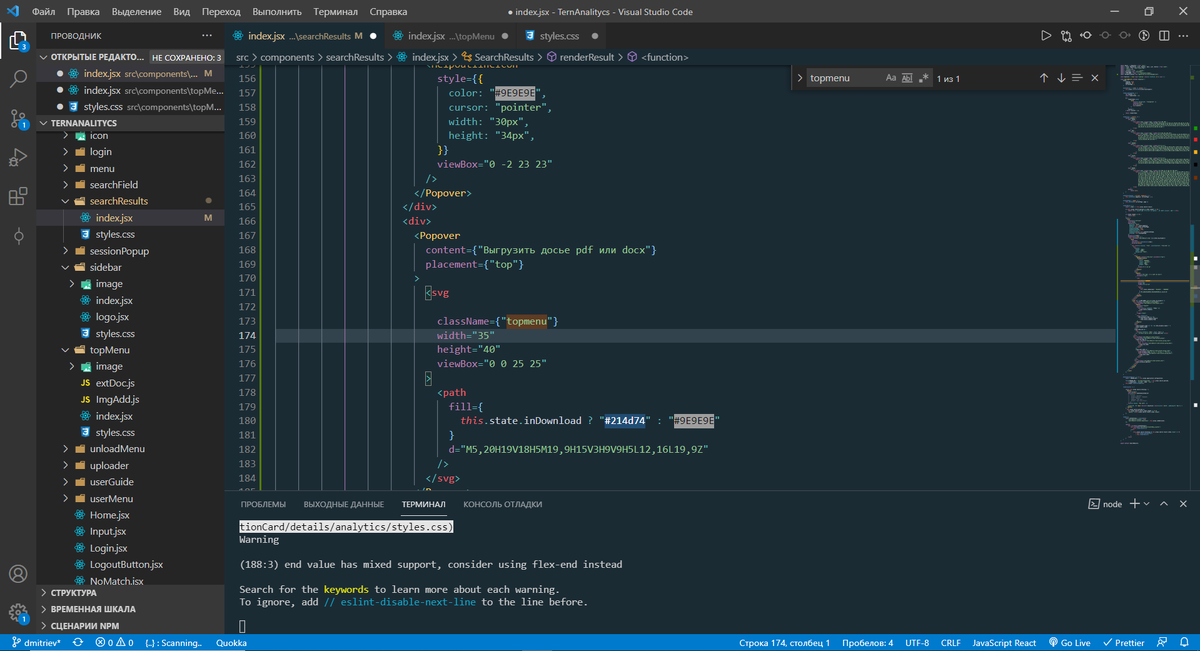The image size is (1200, 651).
Task: Switch to the Консоль отладки panel tab
Action: pos(502,504)
